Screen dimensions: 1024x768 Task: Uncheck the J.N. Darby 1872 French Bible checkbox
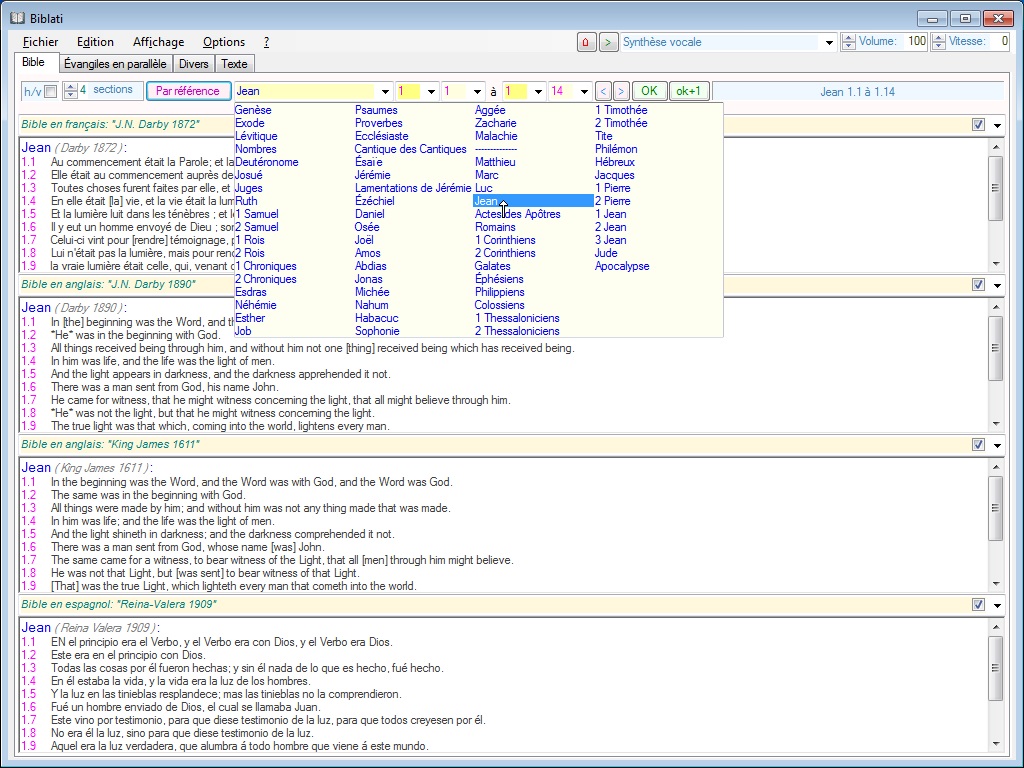[978, 125]
